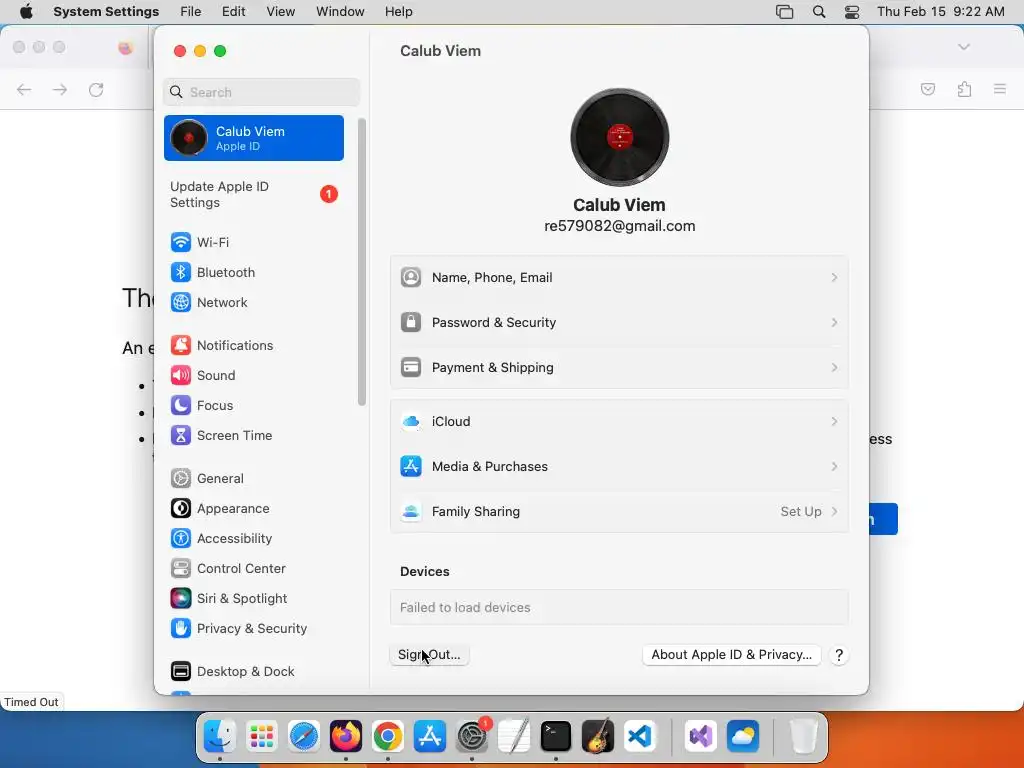The image size is (1024, 768).
Task: Open Spotlight search in menu bar
Action: click(x=819, y=12)
